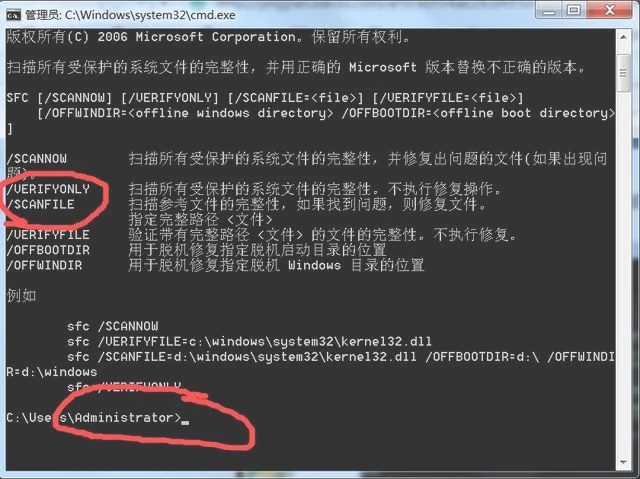The height and width of the screenshot is (479, 640).
Task: Click the /VERIFYONLY option text
Action: coord(48,189)
